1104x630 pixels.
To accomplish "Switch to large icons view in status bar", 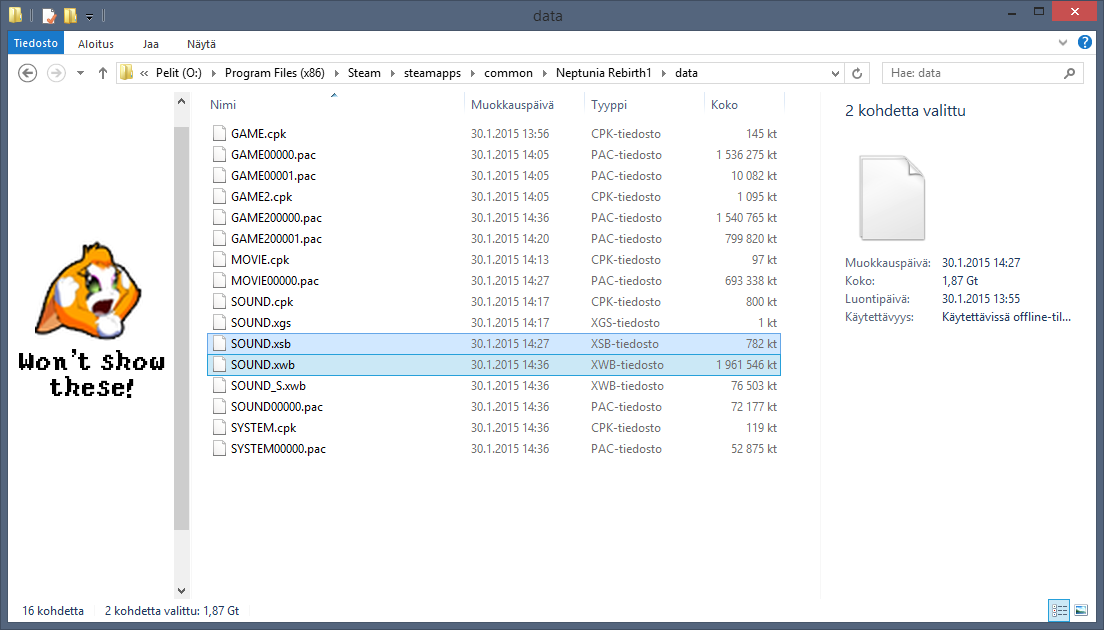I will click(1081, 610).
